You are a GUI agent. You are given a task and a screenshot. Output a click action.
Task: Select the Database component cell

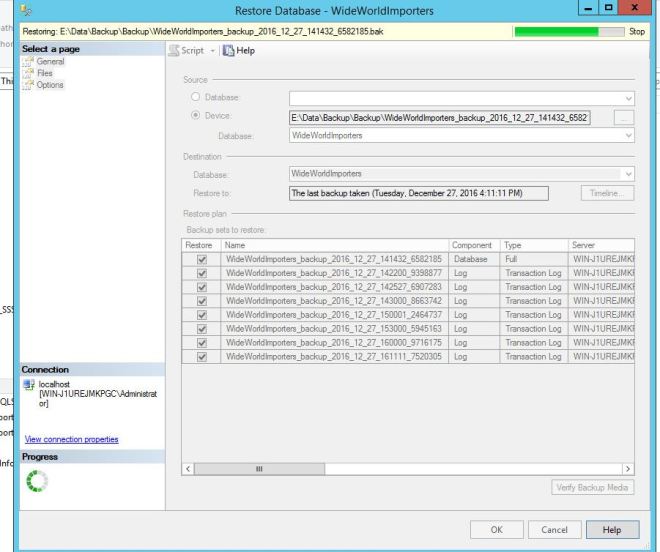click(x=474, y=259)
